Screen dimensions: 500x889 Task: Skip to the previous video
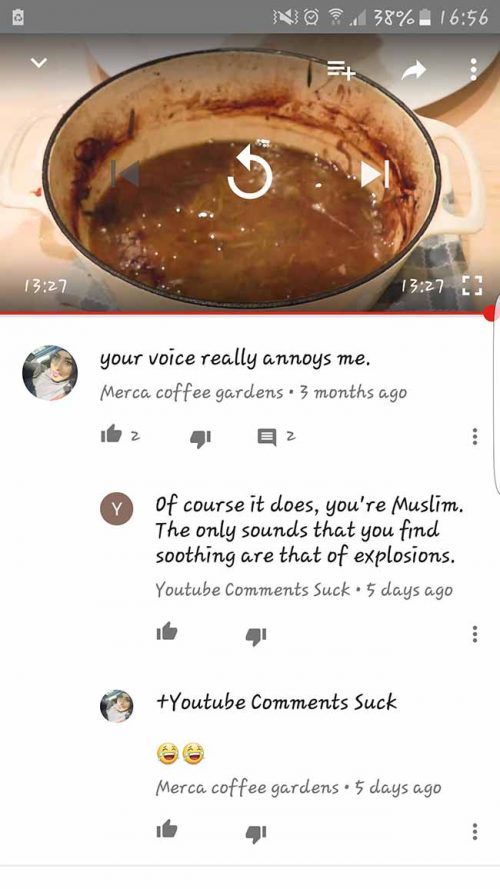click(x=126, y=173)
